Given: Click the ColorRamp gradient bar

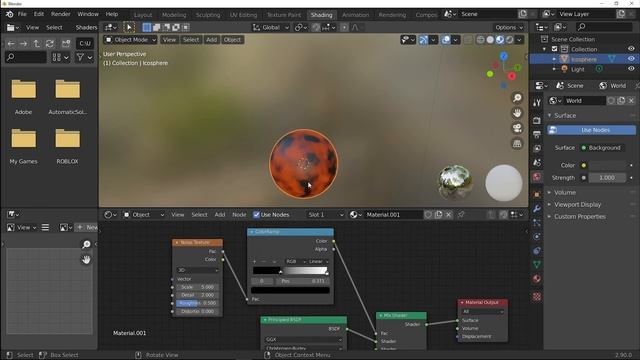Looking at the screenshot, I should (x=290, y=271).
